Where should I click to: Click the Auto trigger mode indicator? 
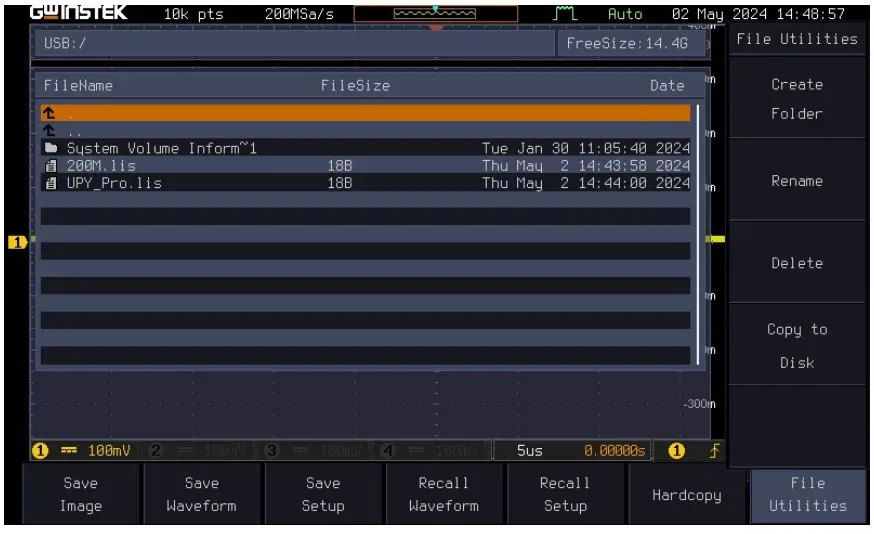tap(625, 14)
